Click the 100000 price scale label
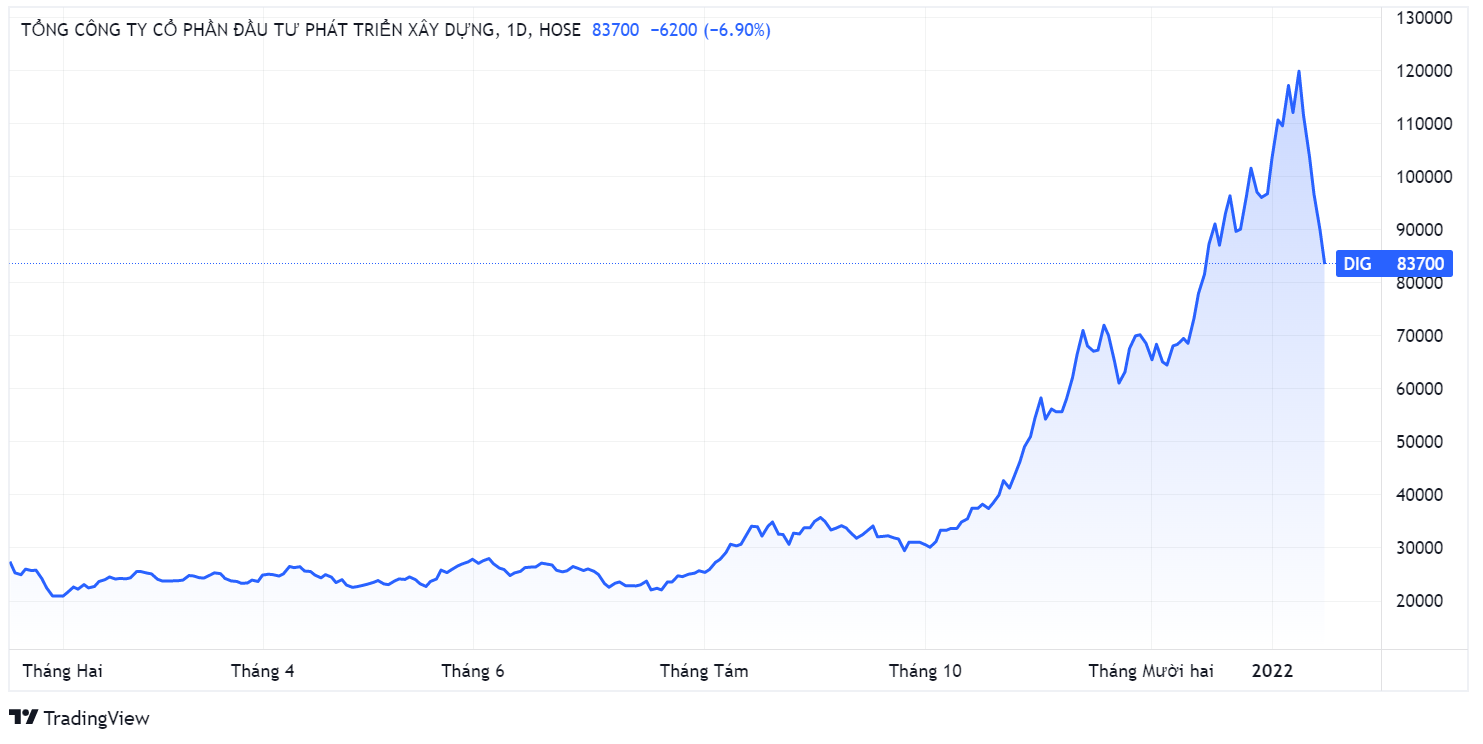This screenshot has height=744, width=1483. [1424, 177]
